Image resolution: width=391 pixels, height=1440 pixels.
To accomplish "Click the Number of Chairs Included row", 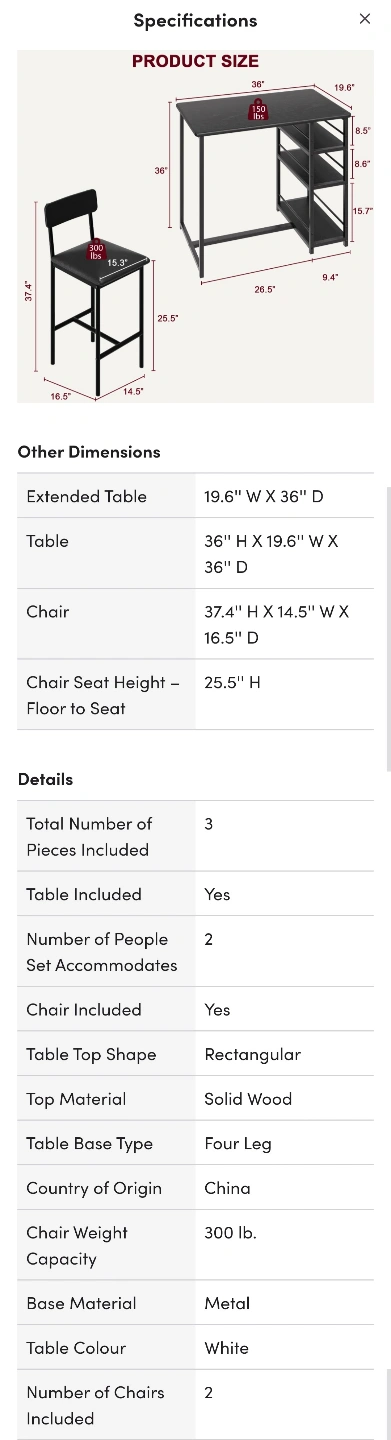I will pos(195,1405).
